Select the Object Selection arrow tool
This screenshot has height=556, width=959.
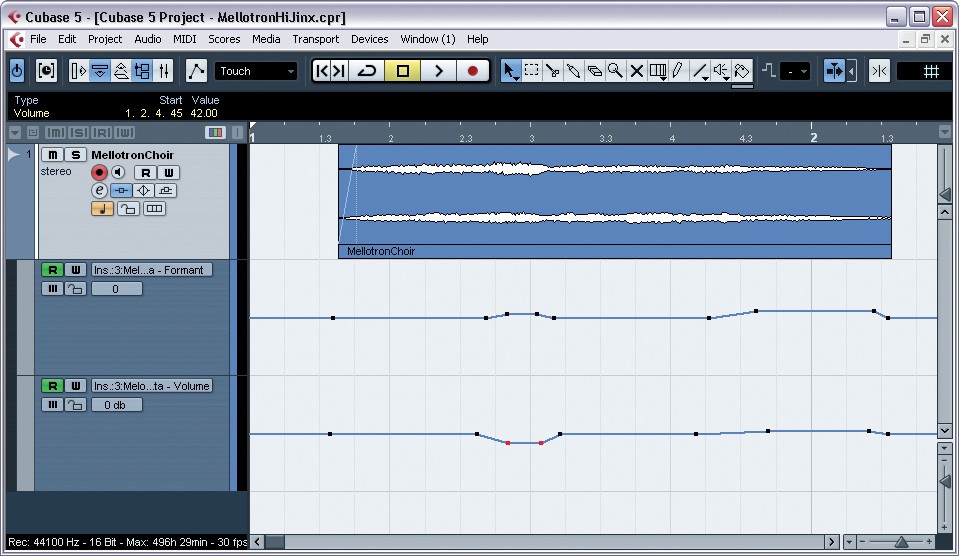click(x=510, y=71)
